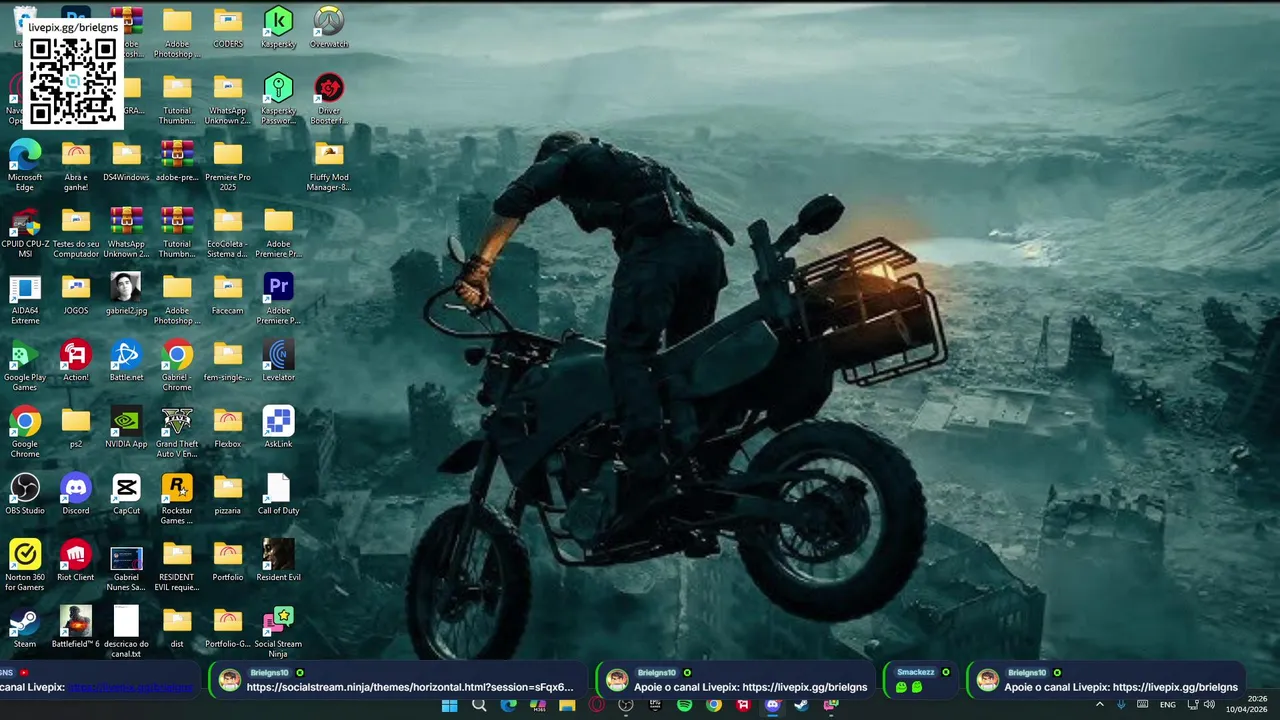This screenshot has width=1280, height=720.
Task: Launch Google Play Games shortcut
Action: (x=25, y=365)
